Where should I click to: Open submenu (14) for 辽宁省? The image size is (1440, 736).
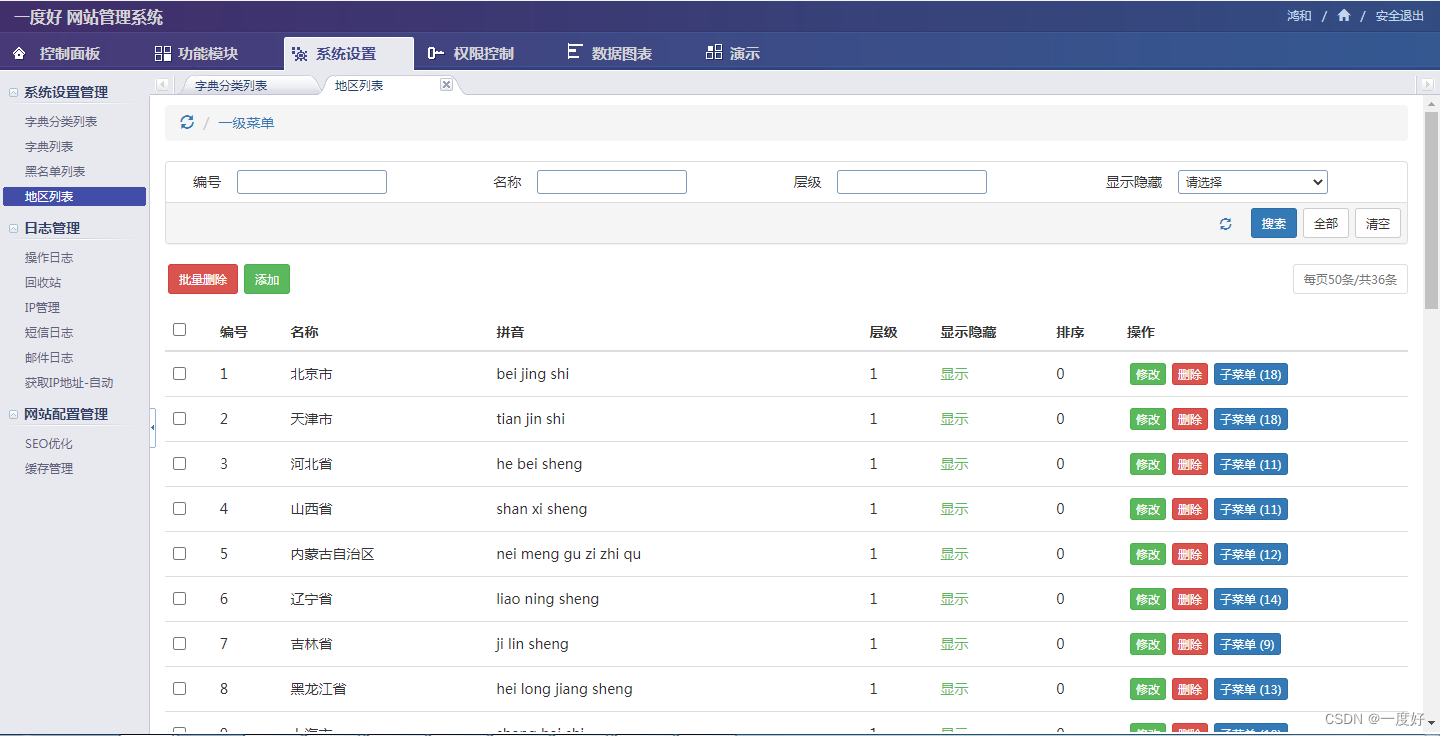coord(1251,599)
